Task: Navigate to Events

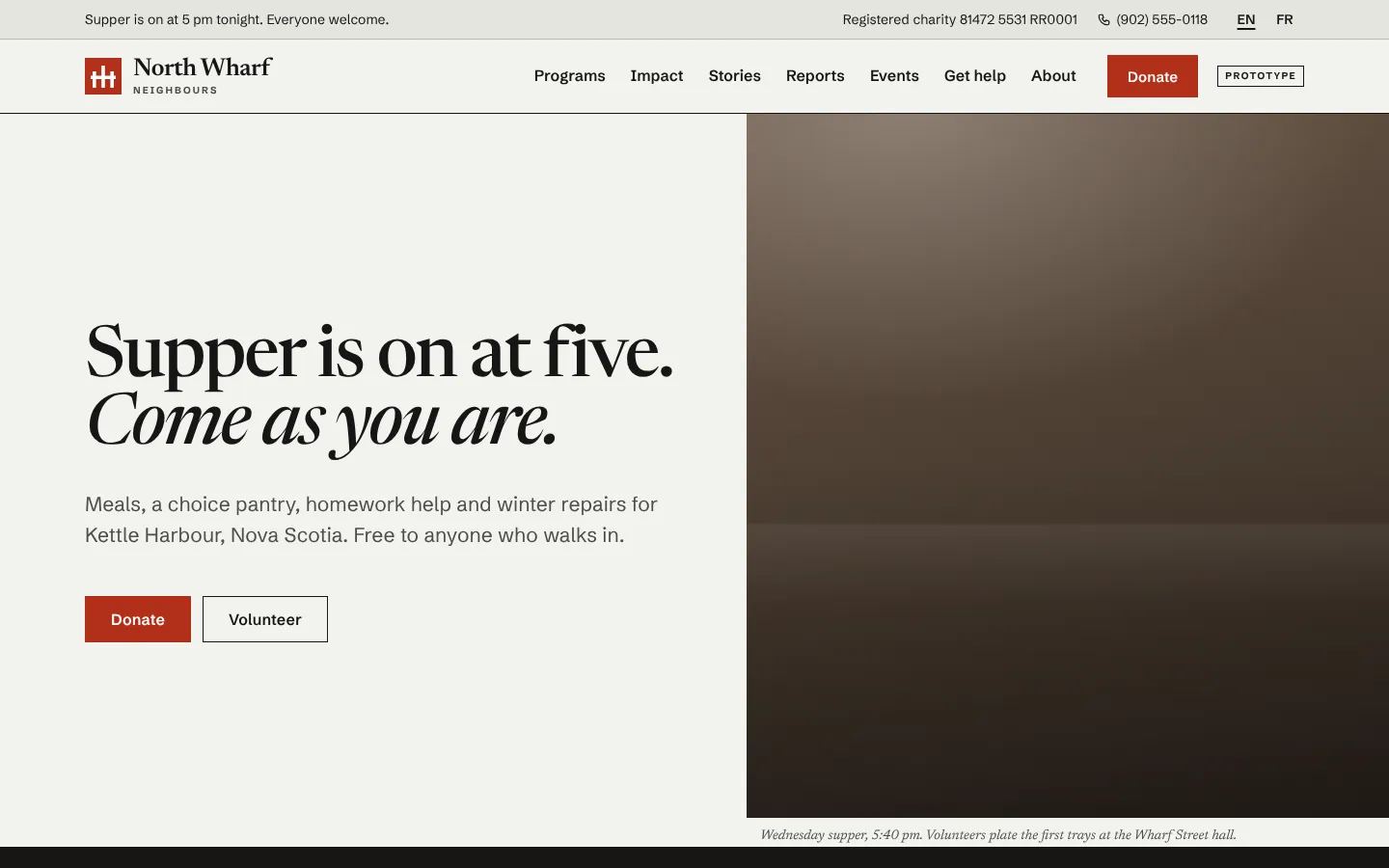Action: click(894, 76)
